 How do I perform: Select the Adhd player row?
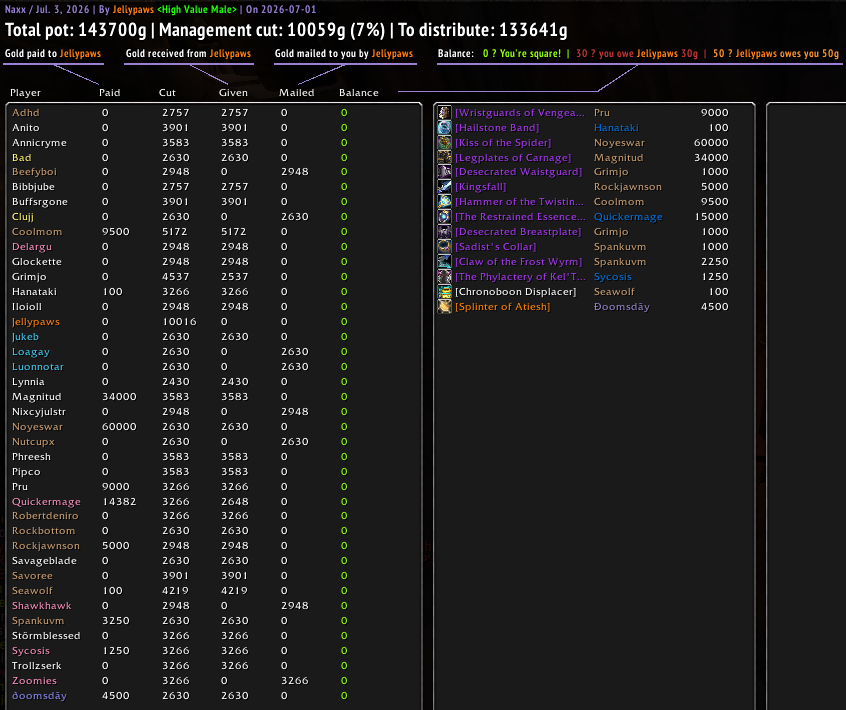pos(214,113)
